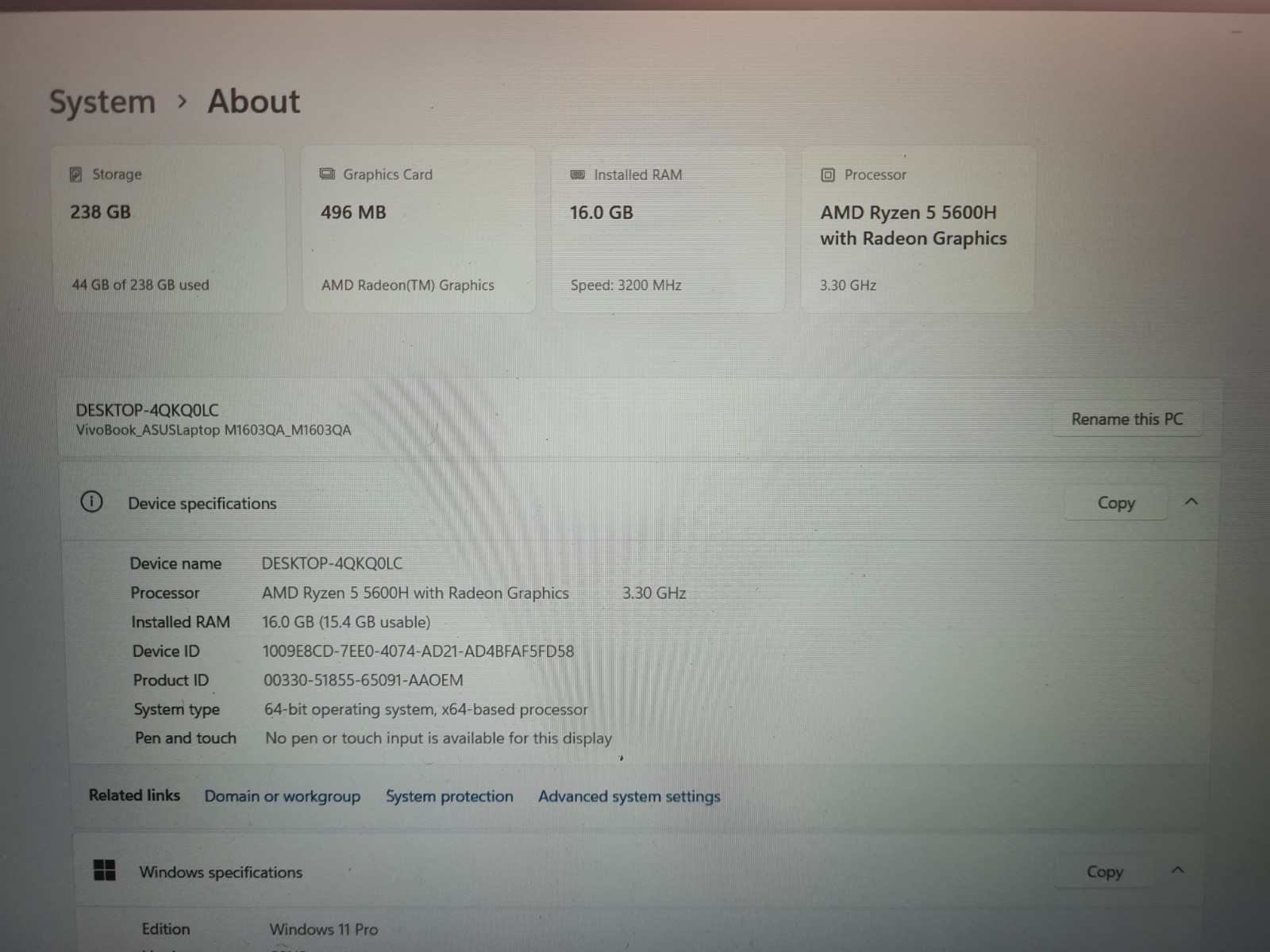Click the 44 GB of 238 GB used text
1270x952 pixels.
click(x=140, y=285)
